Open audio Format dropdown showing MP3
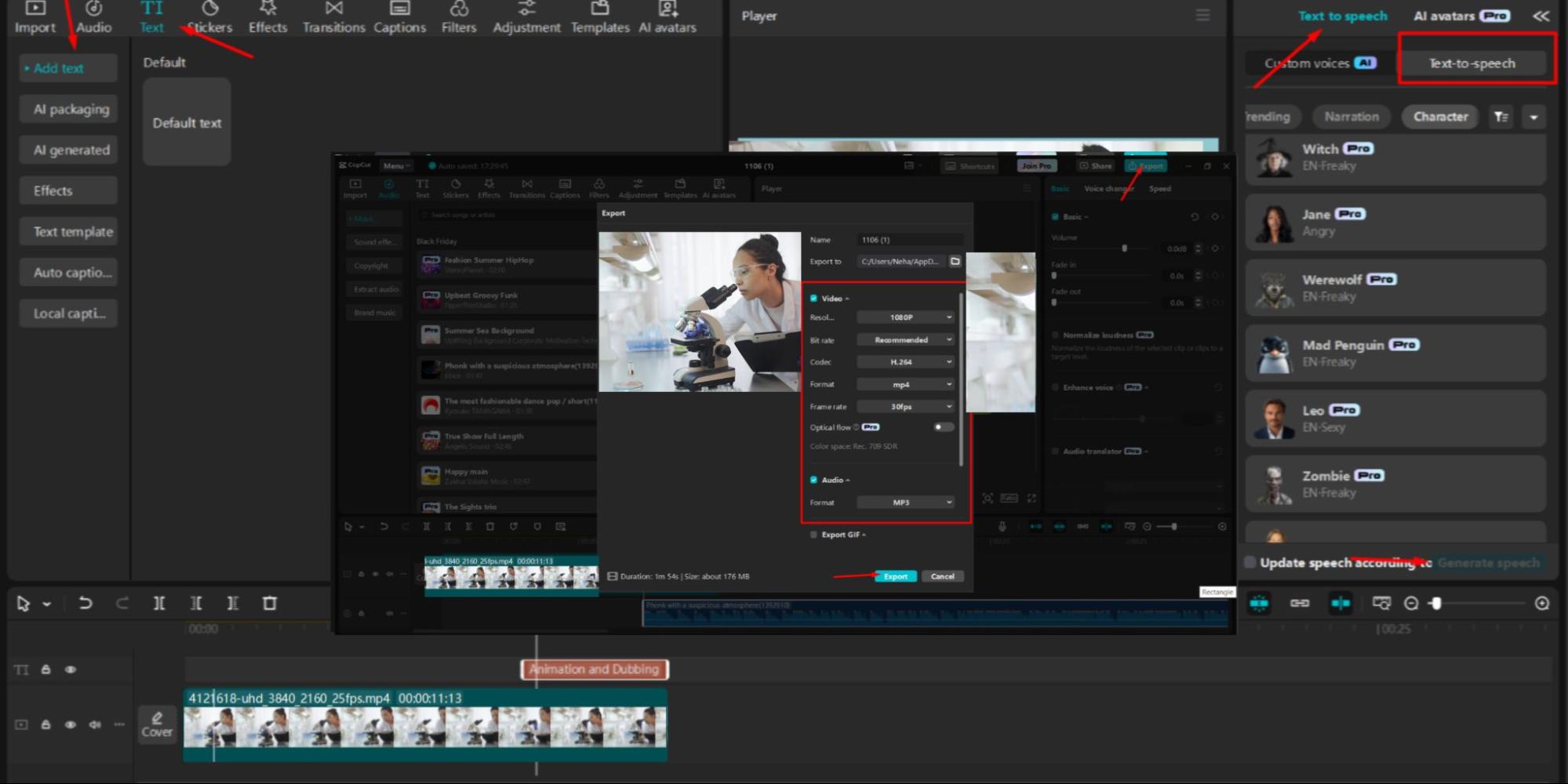This screenshot has width=1568, height=784. coord(905,502)
